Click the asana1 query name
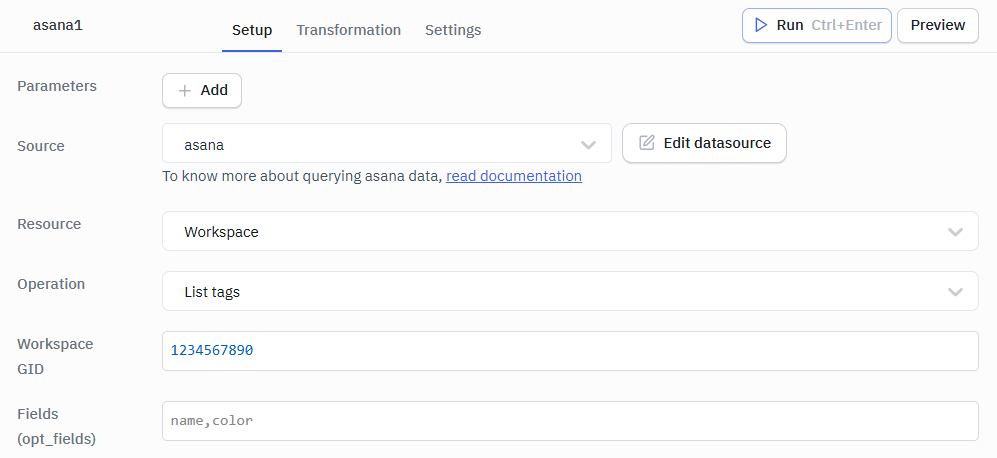 (x=58, y=25)
